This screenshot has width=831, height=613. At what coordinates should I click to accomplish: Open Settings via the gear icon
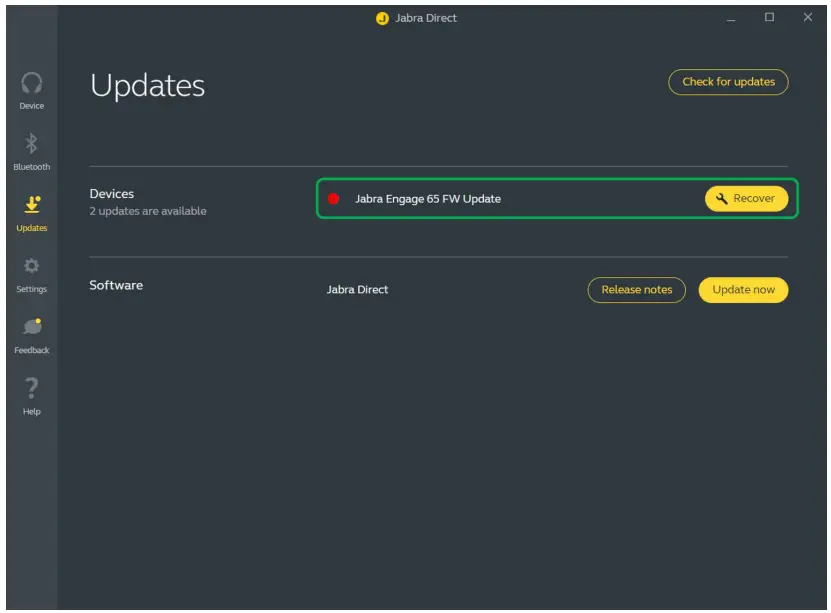(x=31, y=268)
